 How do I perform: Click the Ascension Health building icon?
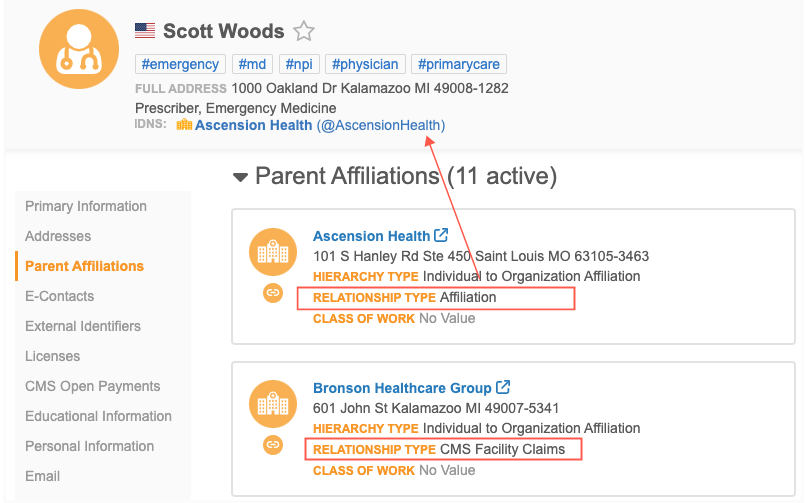(x=272, y=252)
